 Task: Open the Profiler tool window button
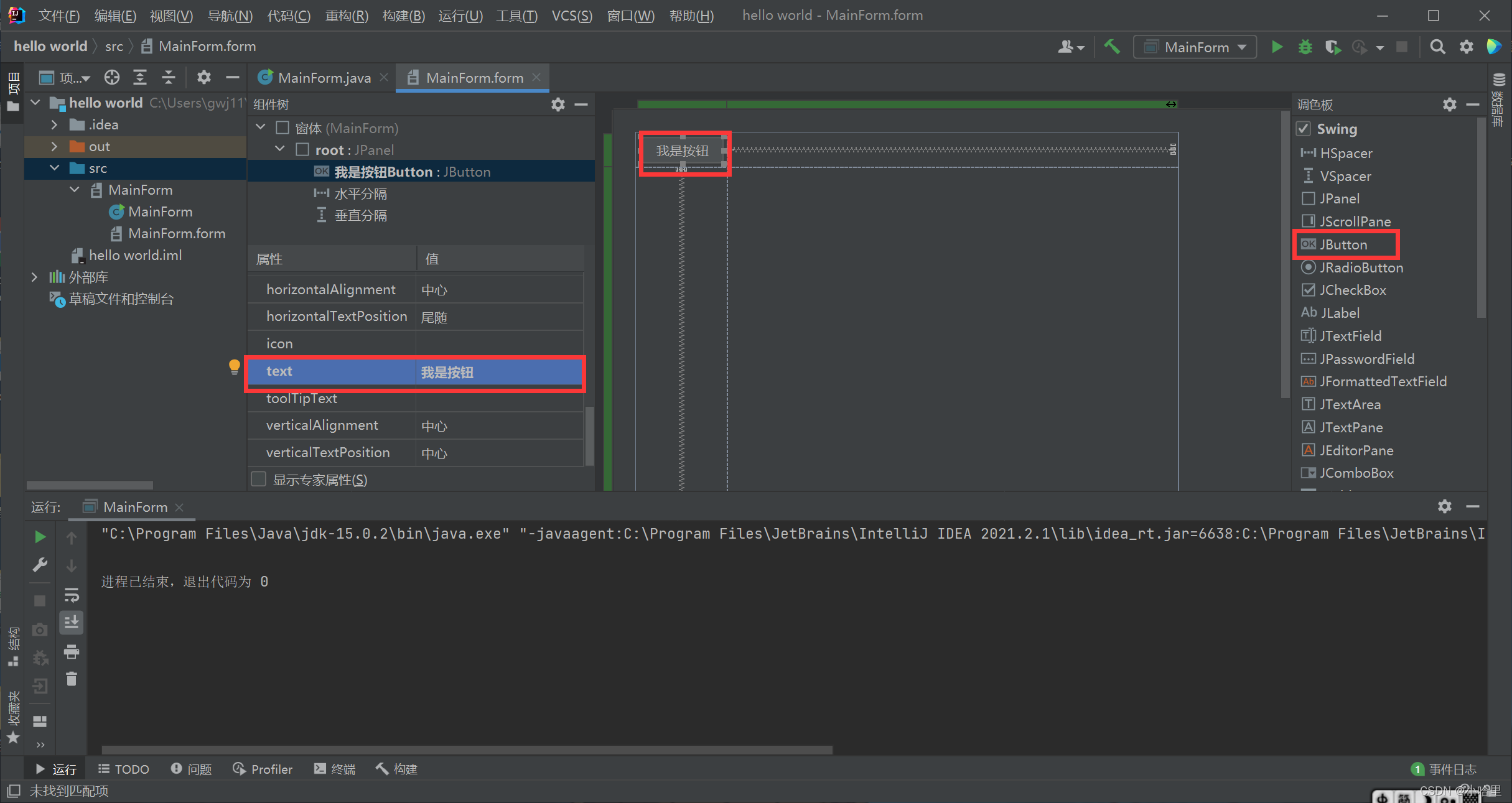click(x=263, y=769)
